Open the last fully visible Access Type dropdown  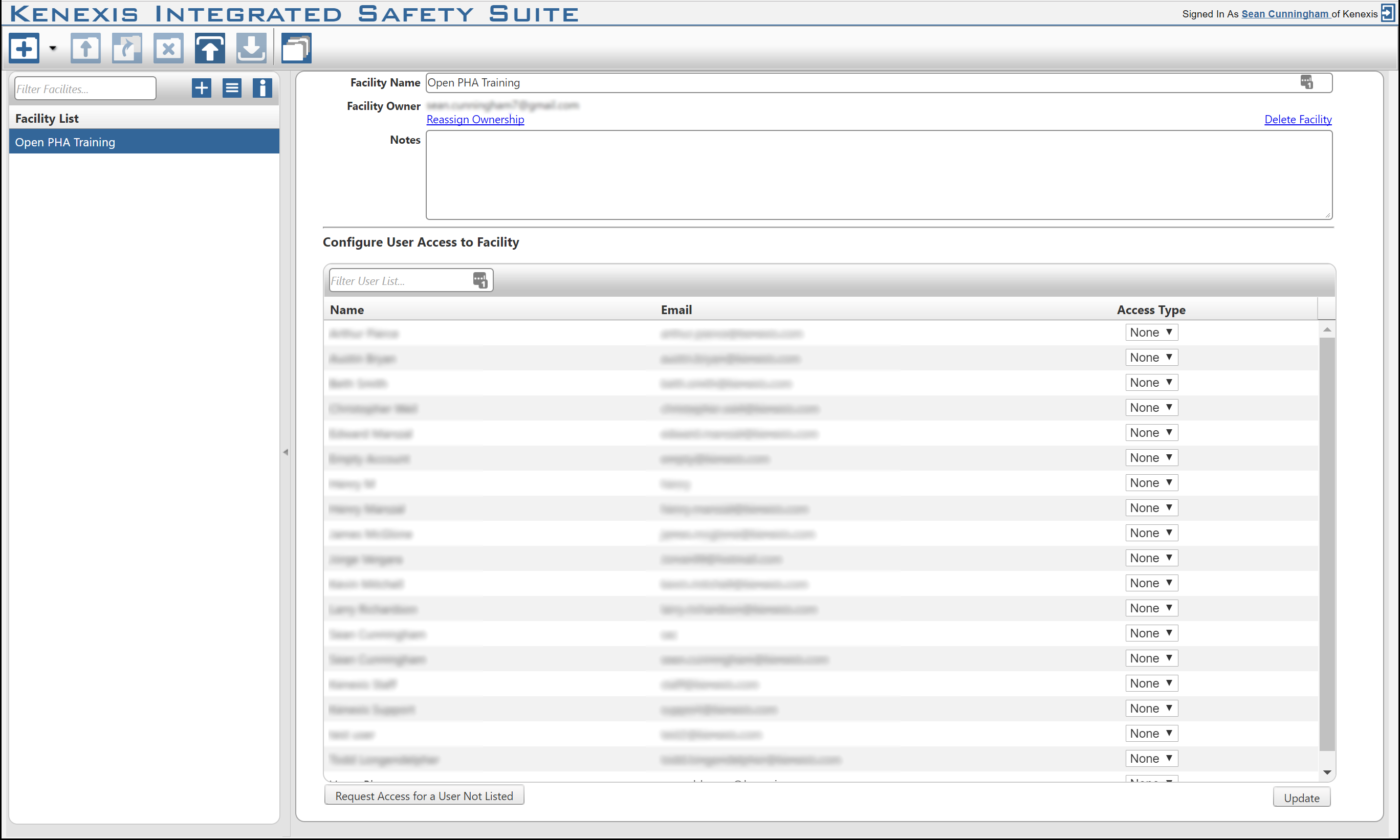(x=1151, y=759)
